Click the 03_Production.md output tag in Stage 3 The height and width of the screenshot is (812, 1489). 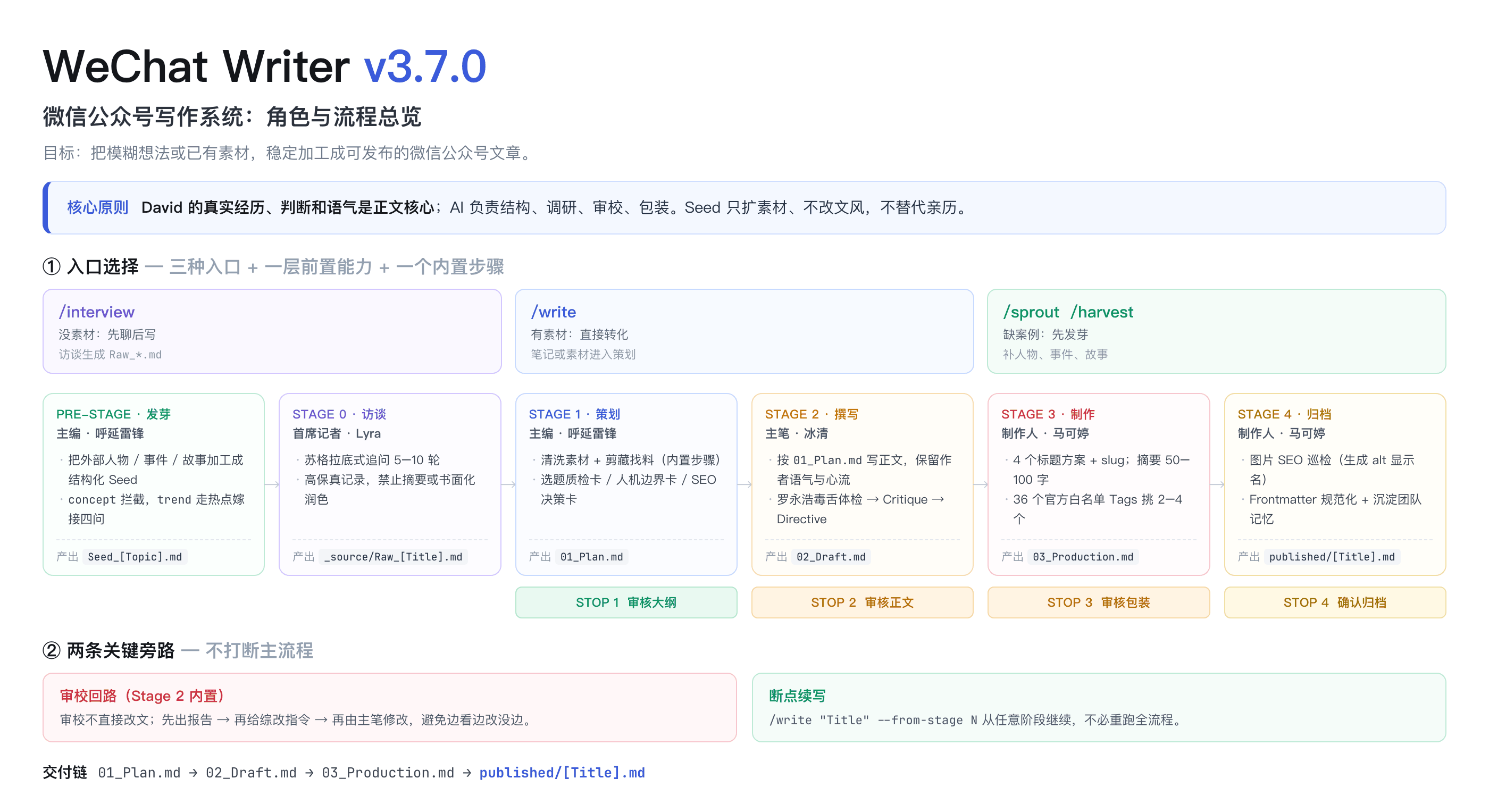click(x=1083, y=557)
